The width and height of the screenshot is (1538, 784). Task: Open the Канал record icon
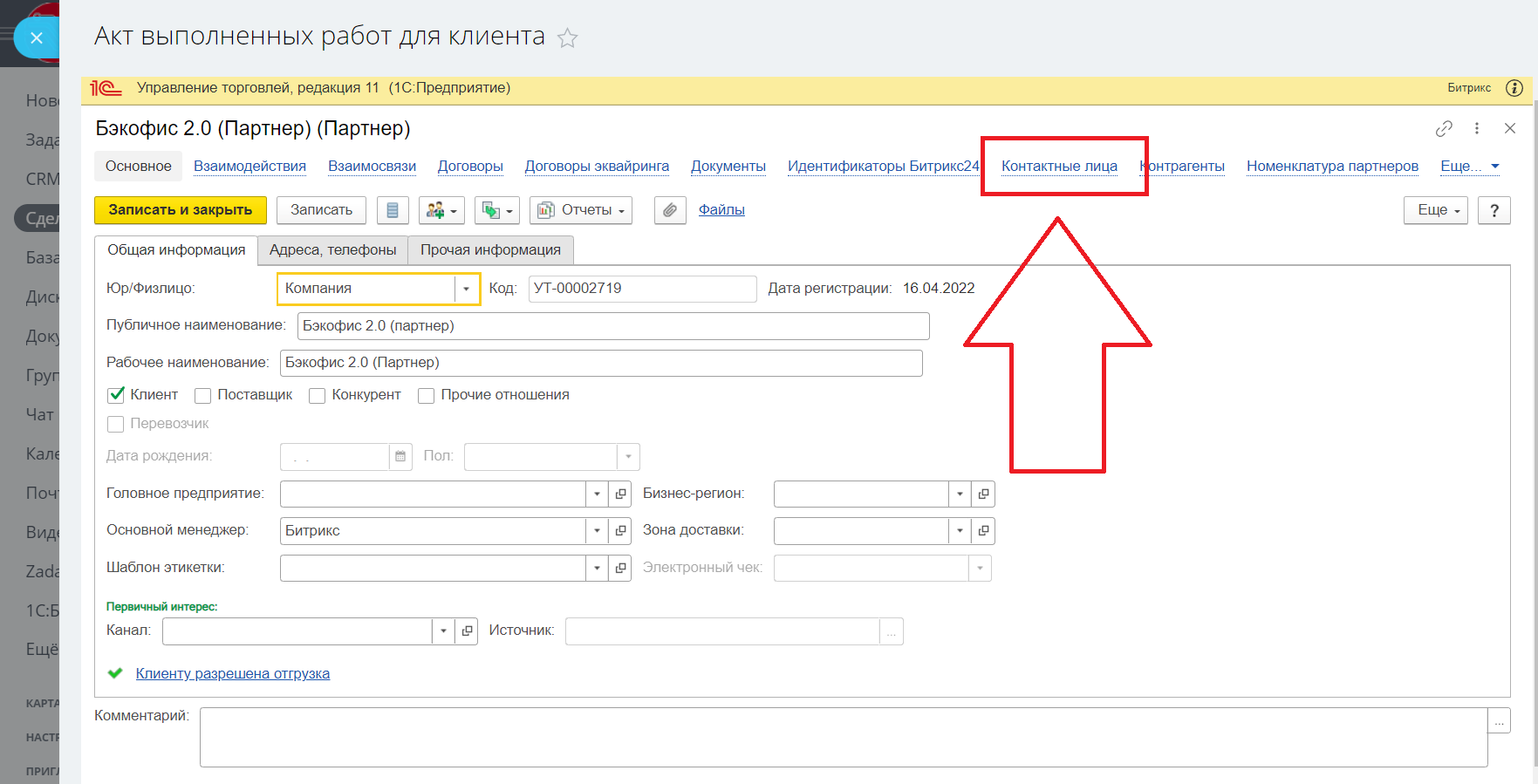[x=467, y=631]
